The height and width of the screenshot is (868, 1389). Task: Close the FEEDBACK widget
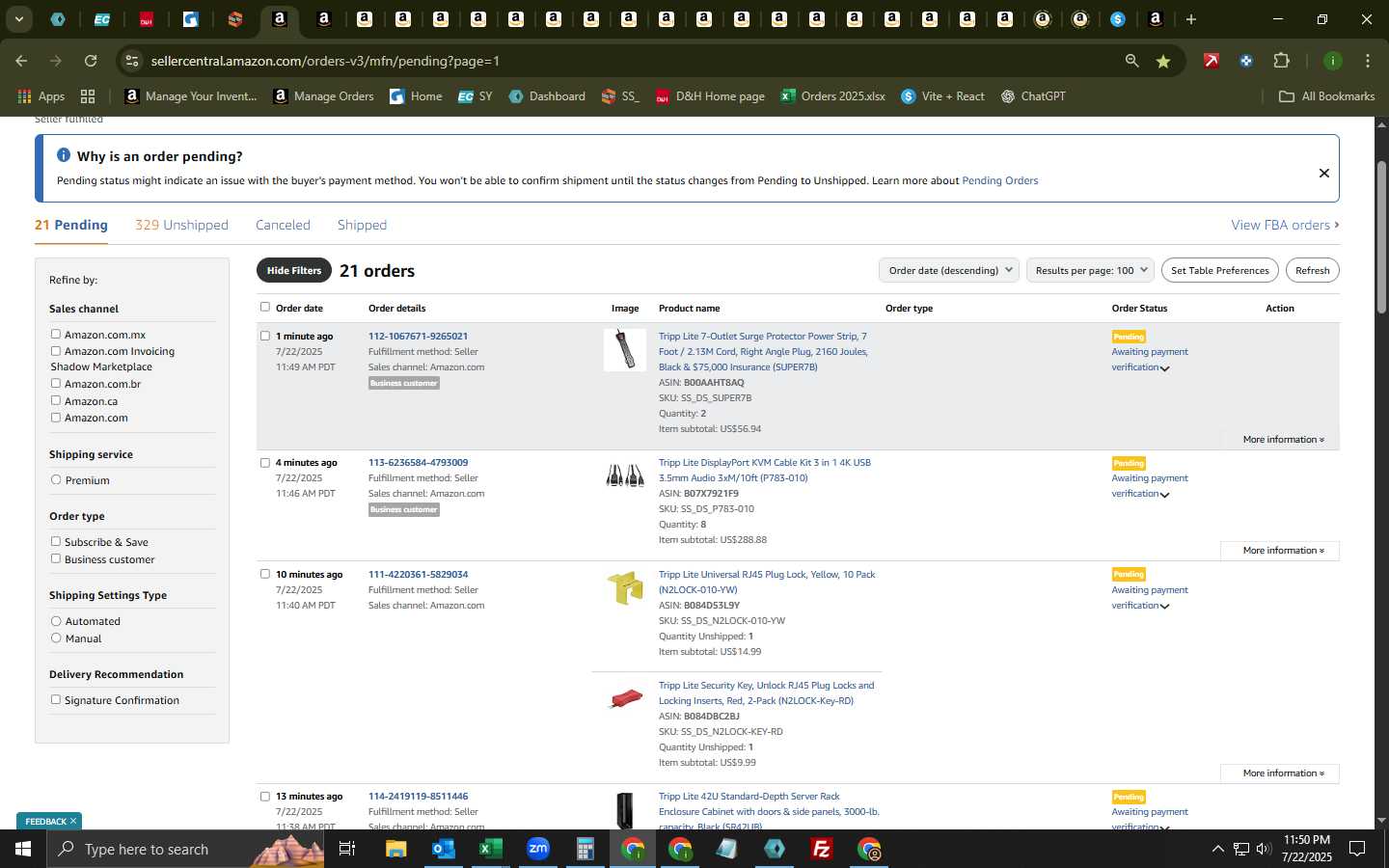coord(72,821)
